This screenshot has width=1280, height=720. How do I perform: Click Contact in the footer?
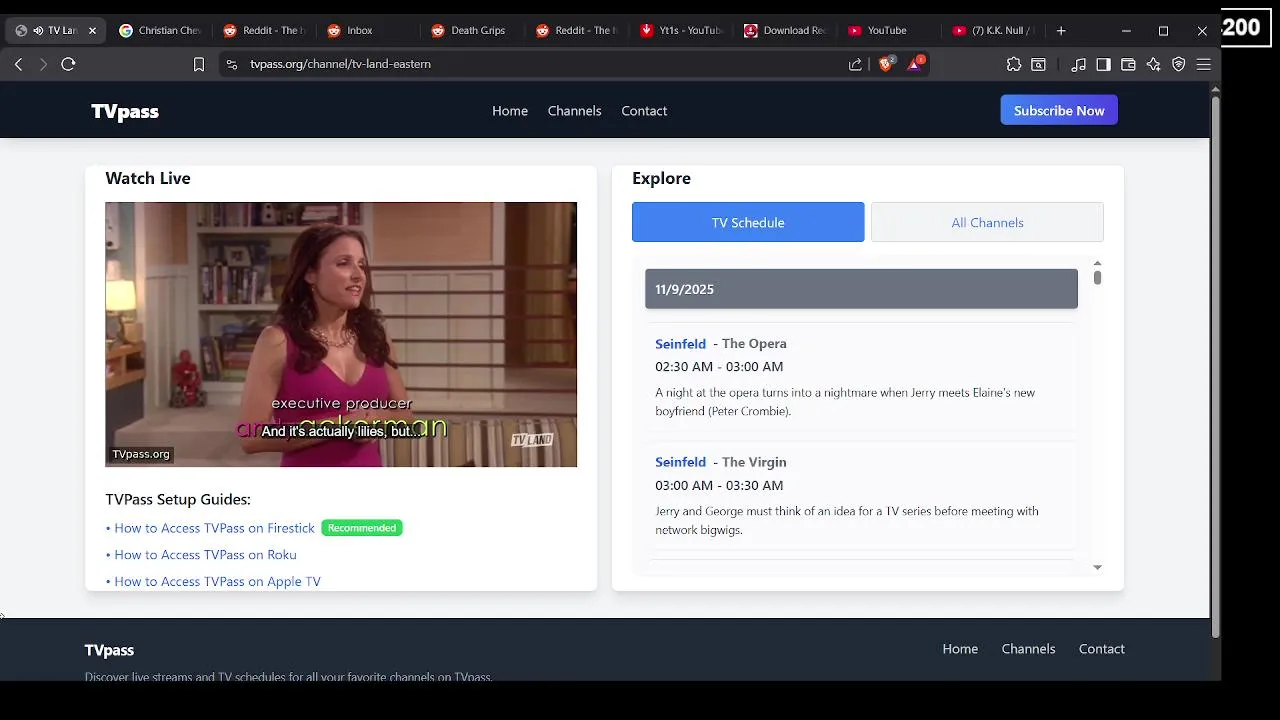click(x=1101, y=649)
